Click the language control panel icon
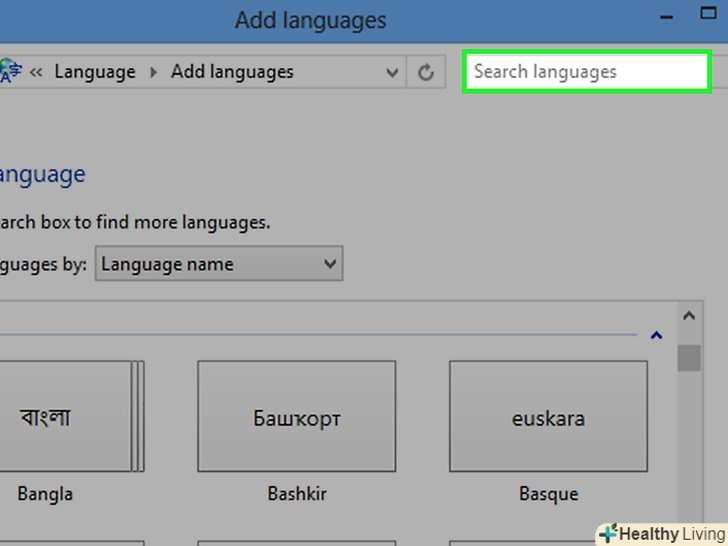The image size is (728, 546). [x=10, y=71]
